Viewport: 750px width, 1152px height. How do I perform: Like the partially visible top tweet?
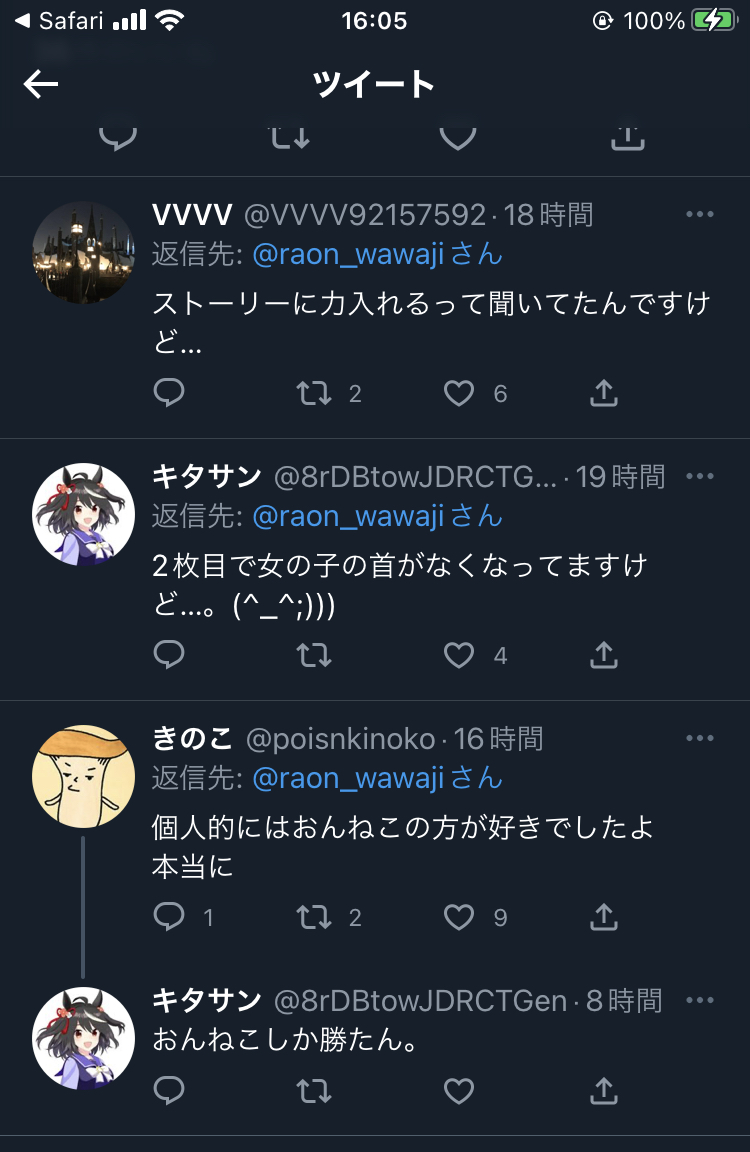(458, 137)
